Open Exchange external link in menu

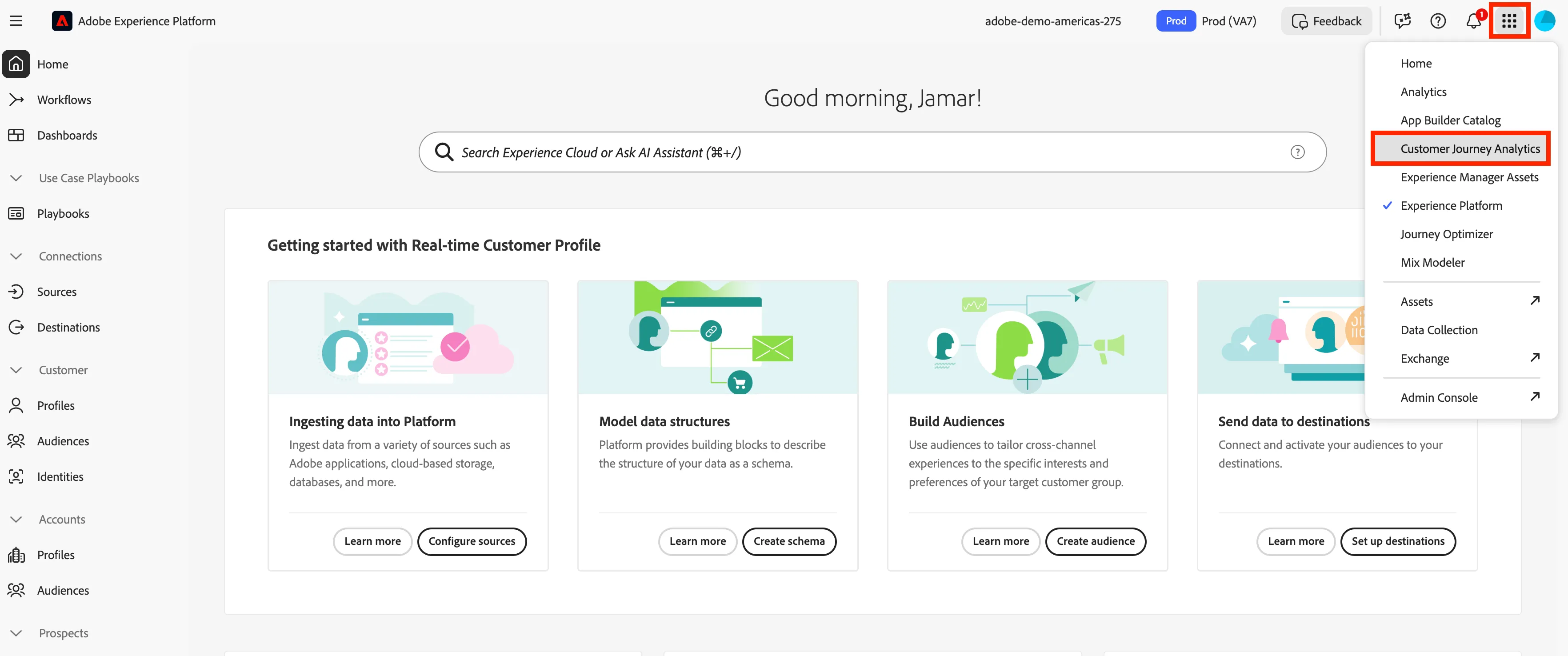[x=1461, y=358]
